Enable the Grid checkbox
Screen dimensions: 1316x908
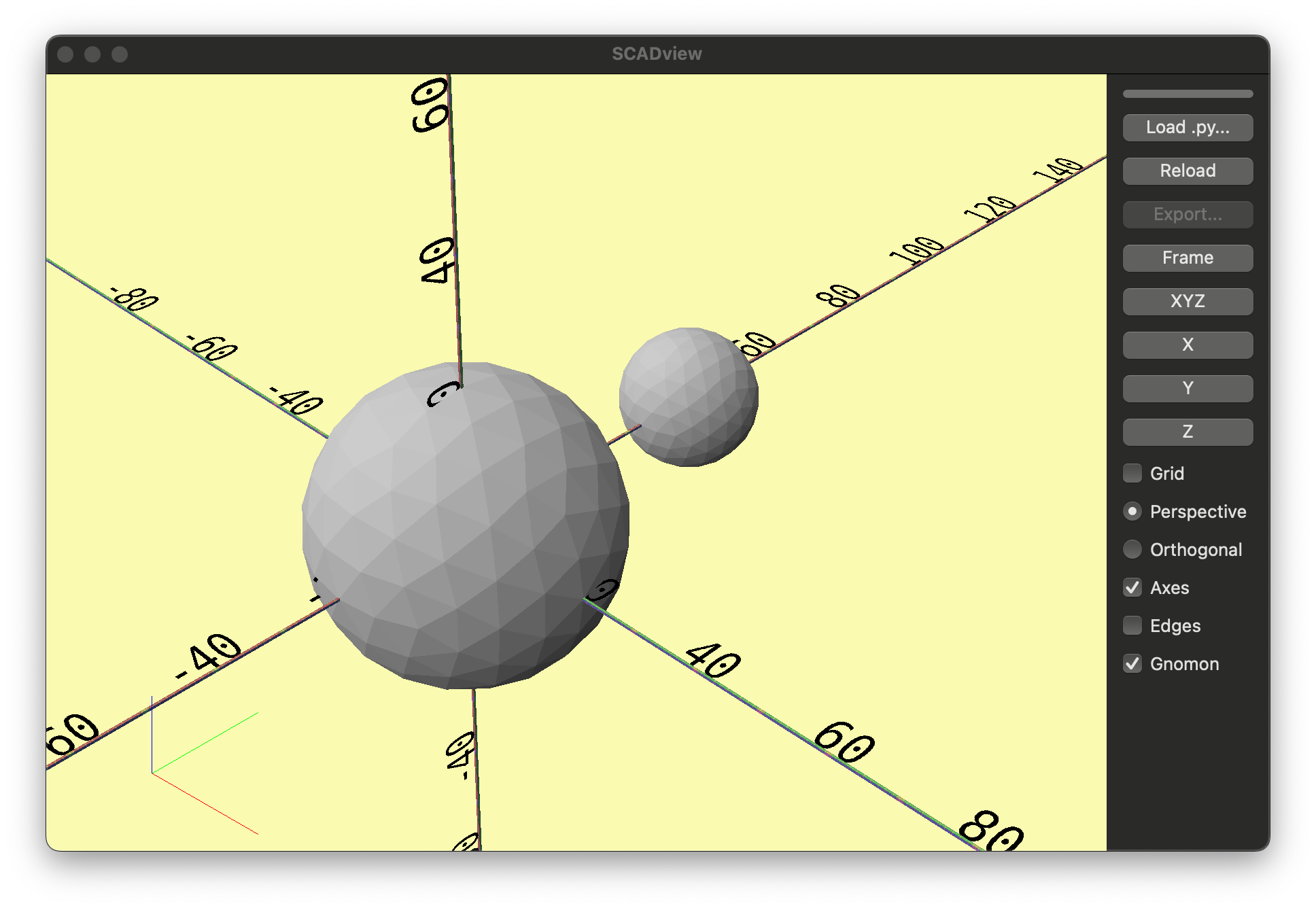pyautogui.click(x=1132, y=473)
